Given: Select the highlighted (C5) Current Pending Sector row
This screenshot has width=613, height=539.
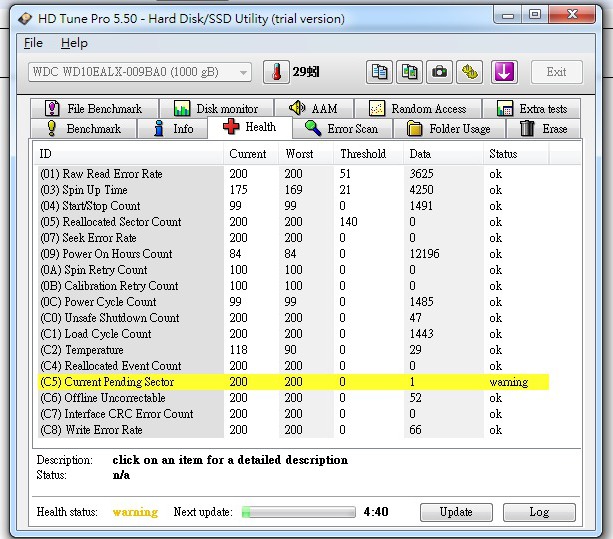Looking at the screenshot, I should point(293,382).
